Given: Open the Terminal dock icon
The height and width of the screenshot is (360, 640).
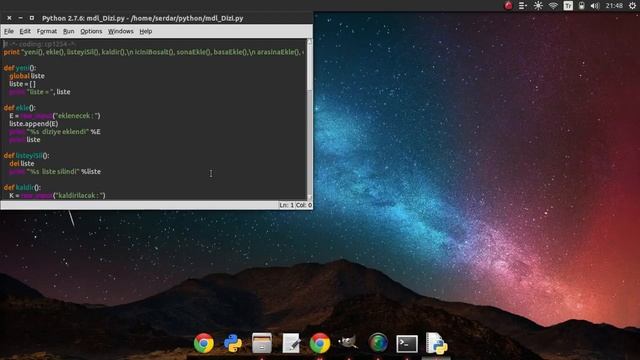Looking at the screenshot, I should tap(407, 344).
